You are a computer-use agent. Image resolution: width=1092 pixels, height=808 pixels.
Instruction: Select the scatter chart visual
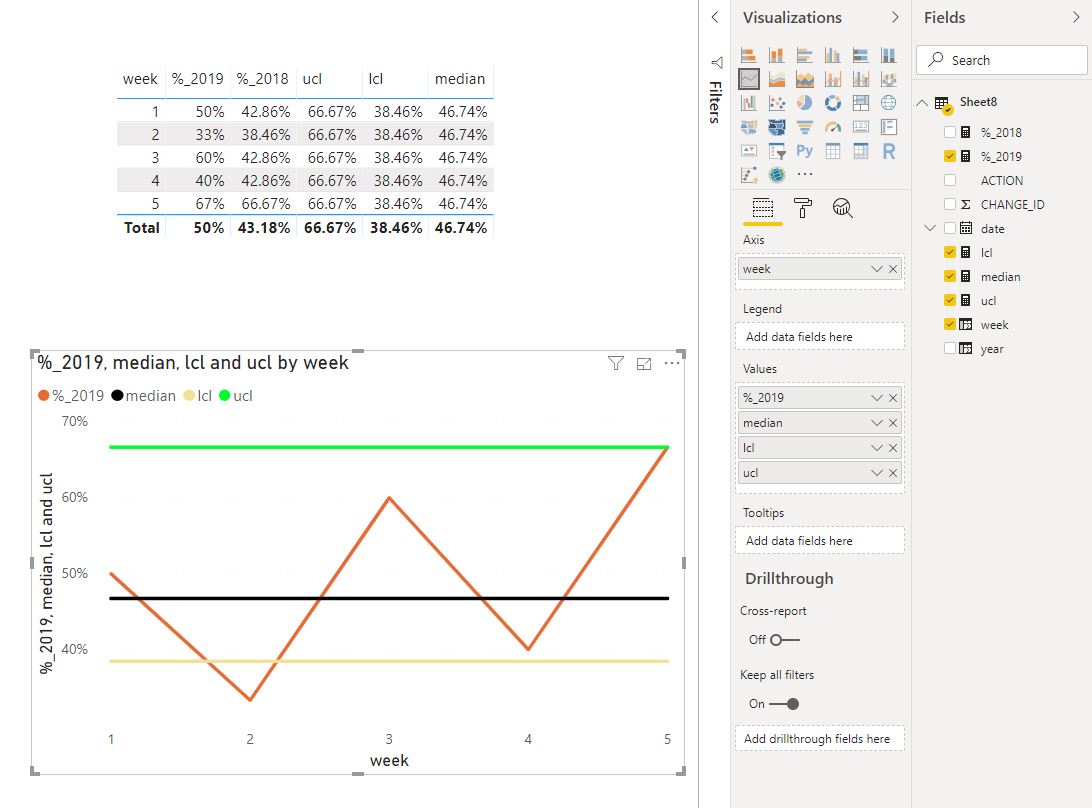[x=777, y=103]
